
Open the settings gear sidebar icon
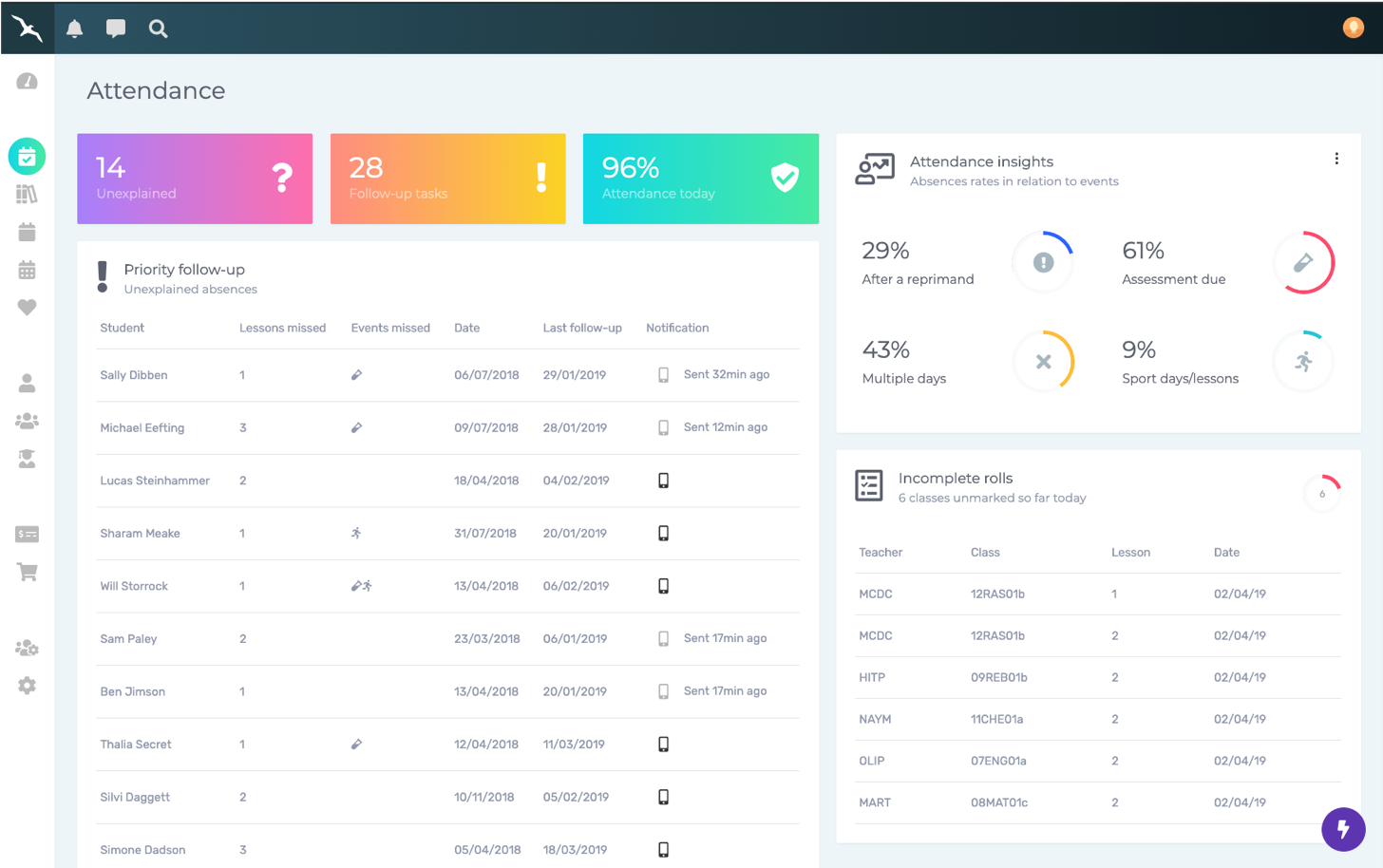click(27, 686)
